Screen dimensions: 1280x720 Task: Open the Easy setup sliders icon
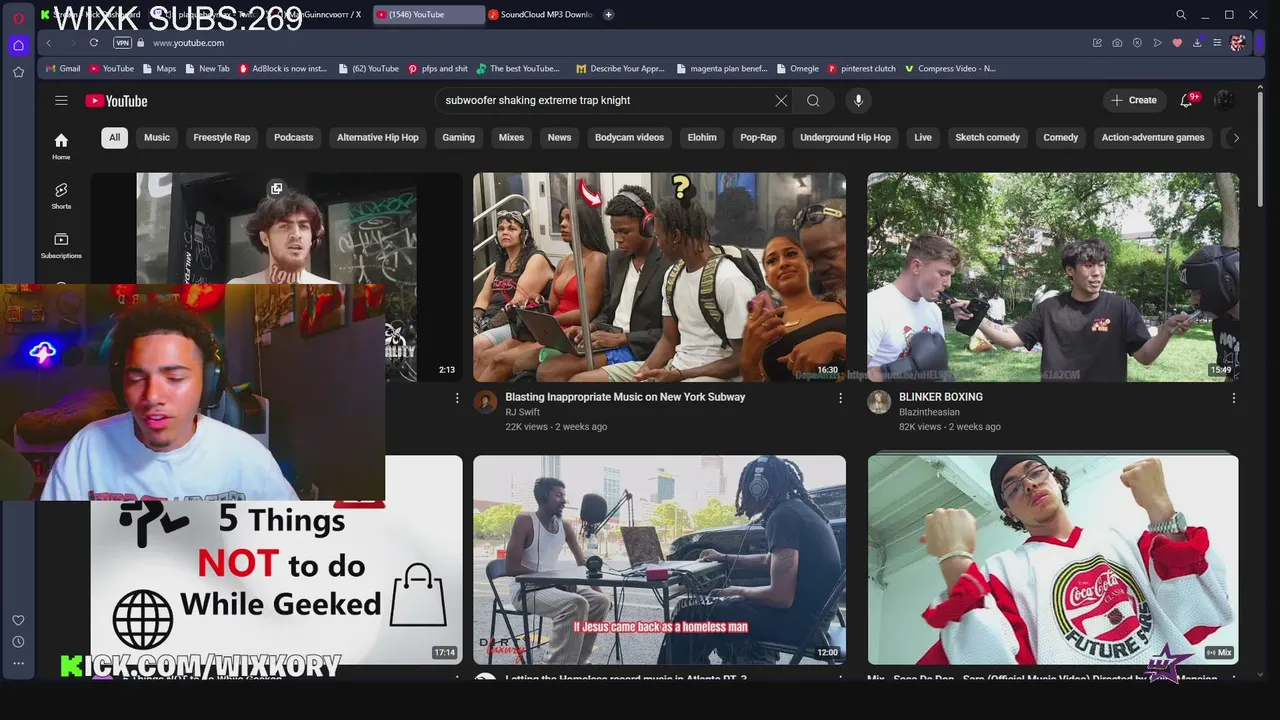click(x=1217, y=43)
